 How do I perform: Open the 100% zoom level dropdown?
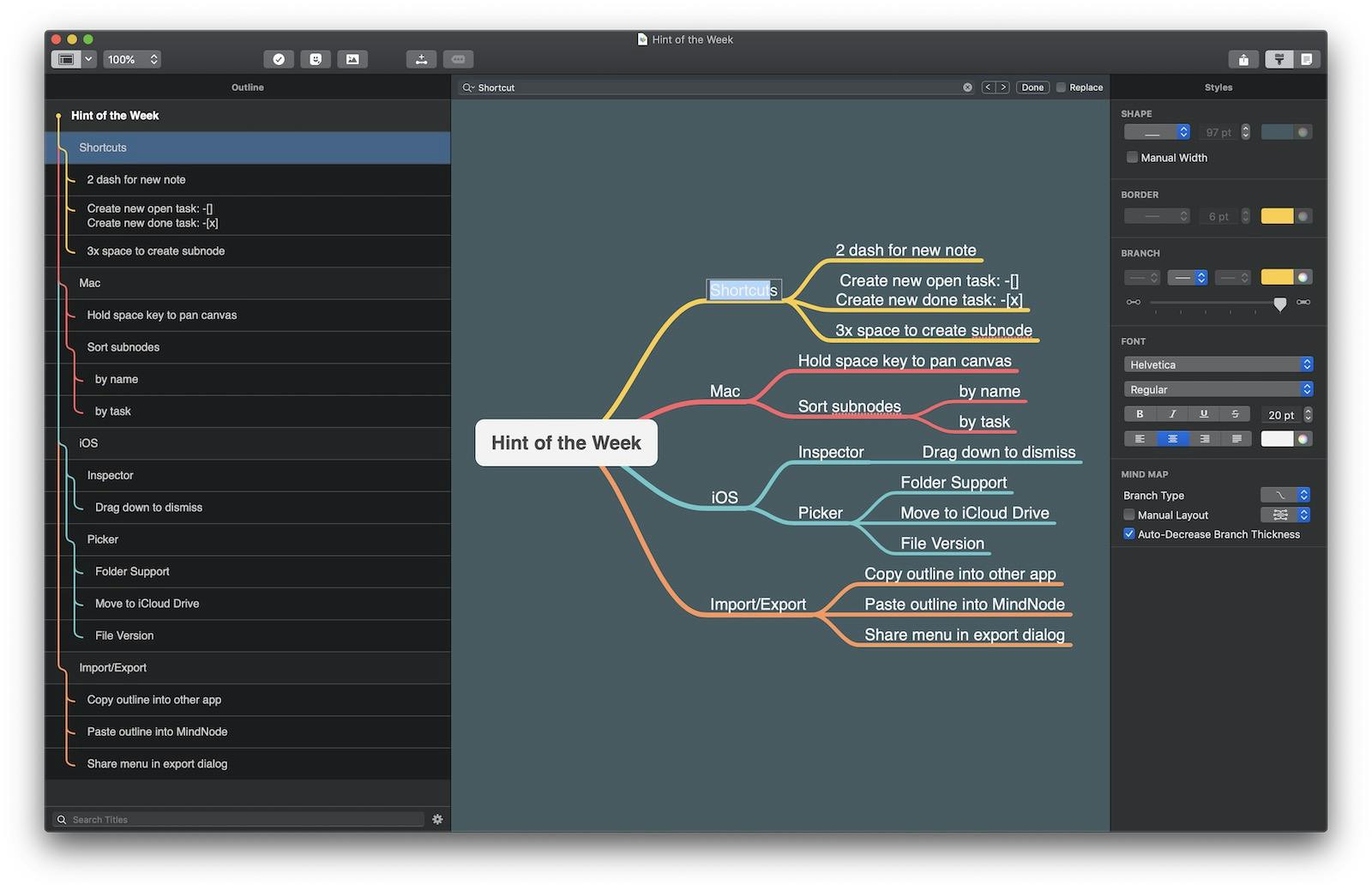tap(133, 59)
